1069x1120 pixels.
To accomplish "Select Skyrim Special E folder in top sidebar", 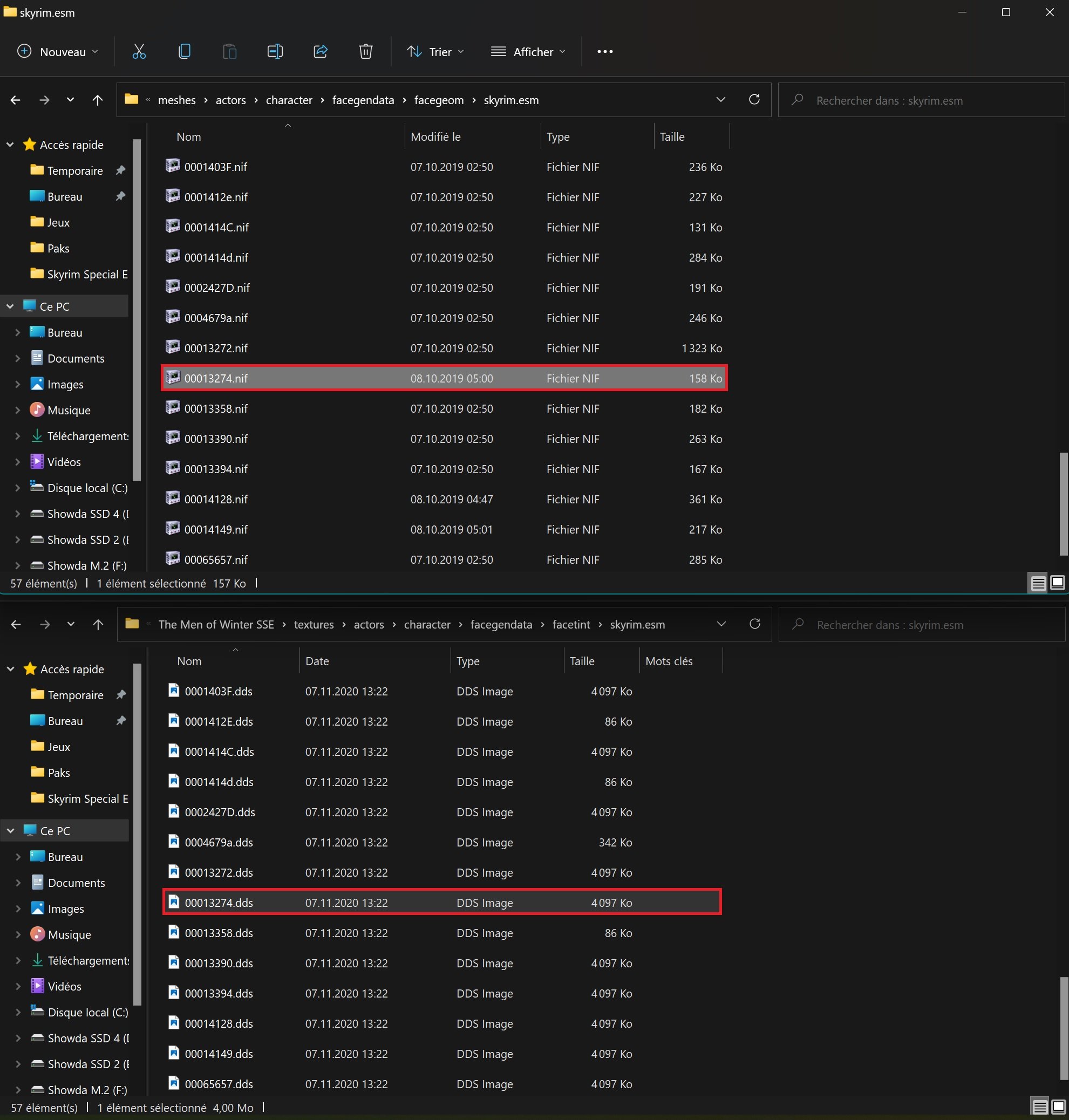I will pos(79,274).
